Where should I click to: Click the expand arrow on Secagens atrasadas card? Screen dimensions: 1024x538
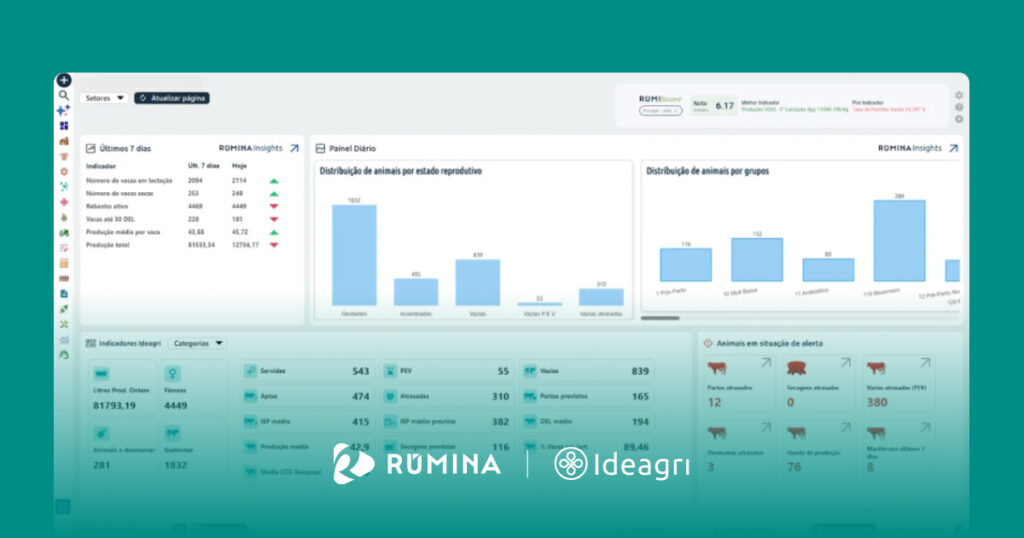(x=848, y=364)
